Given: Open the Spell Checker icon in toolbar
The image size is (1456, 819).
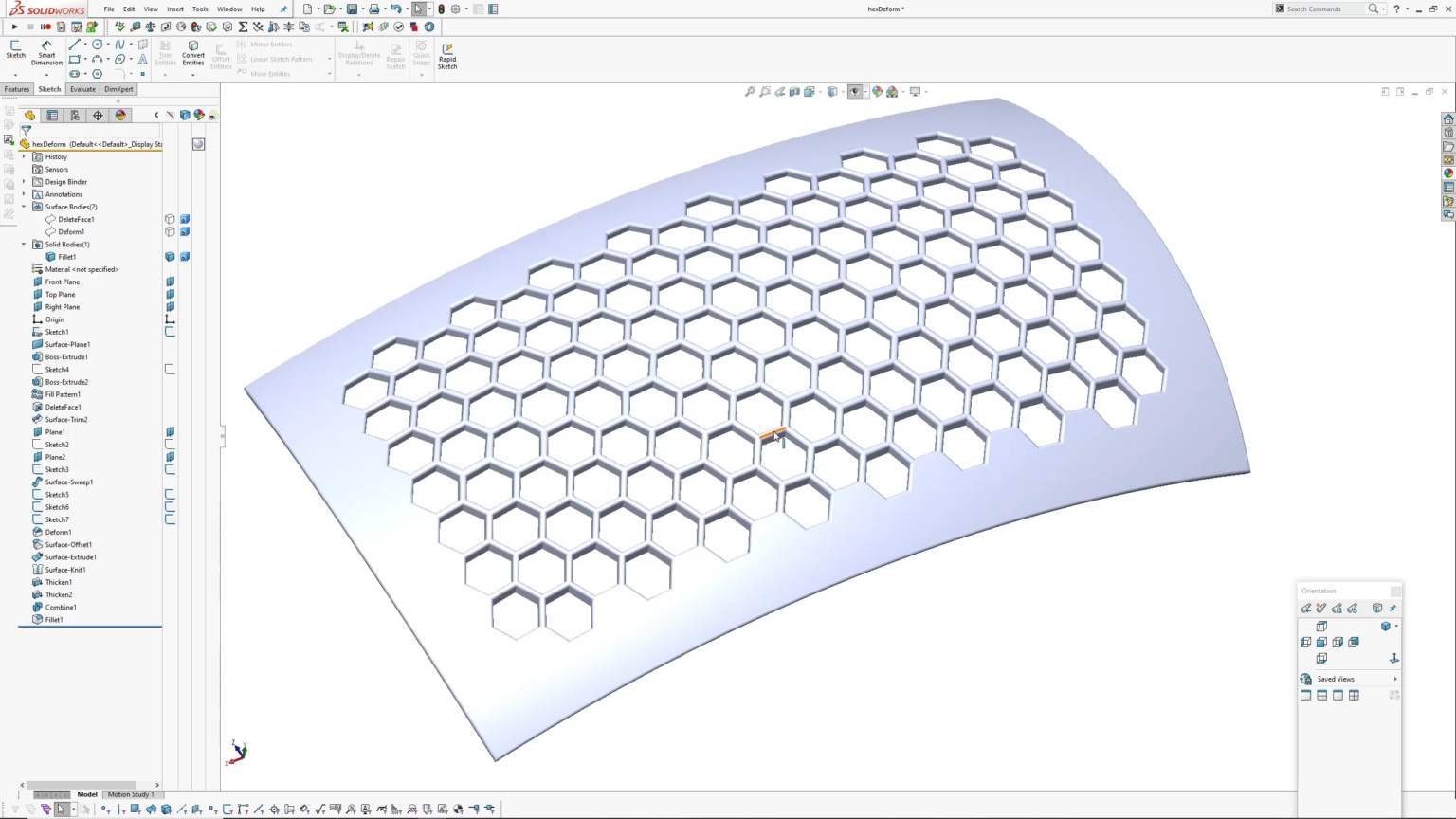Looking at the screenshot, I should (x=119, y=27).
